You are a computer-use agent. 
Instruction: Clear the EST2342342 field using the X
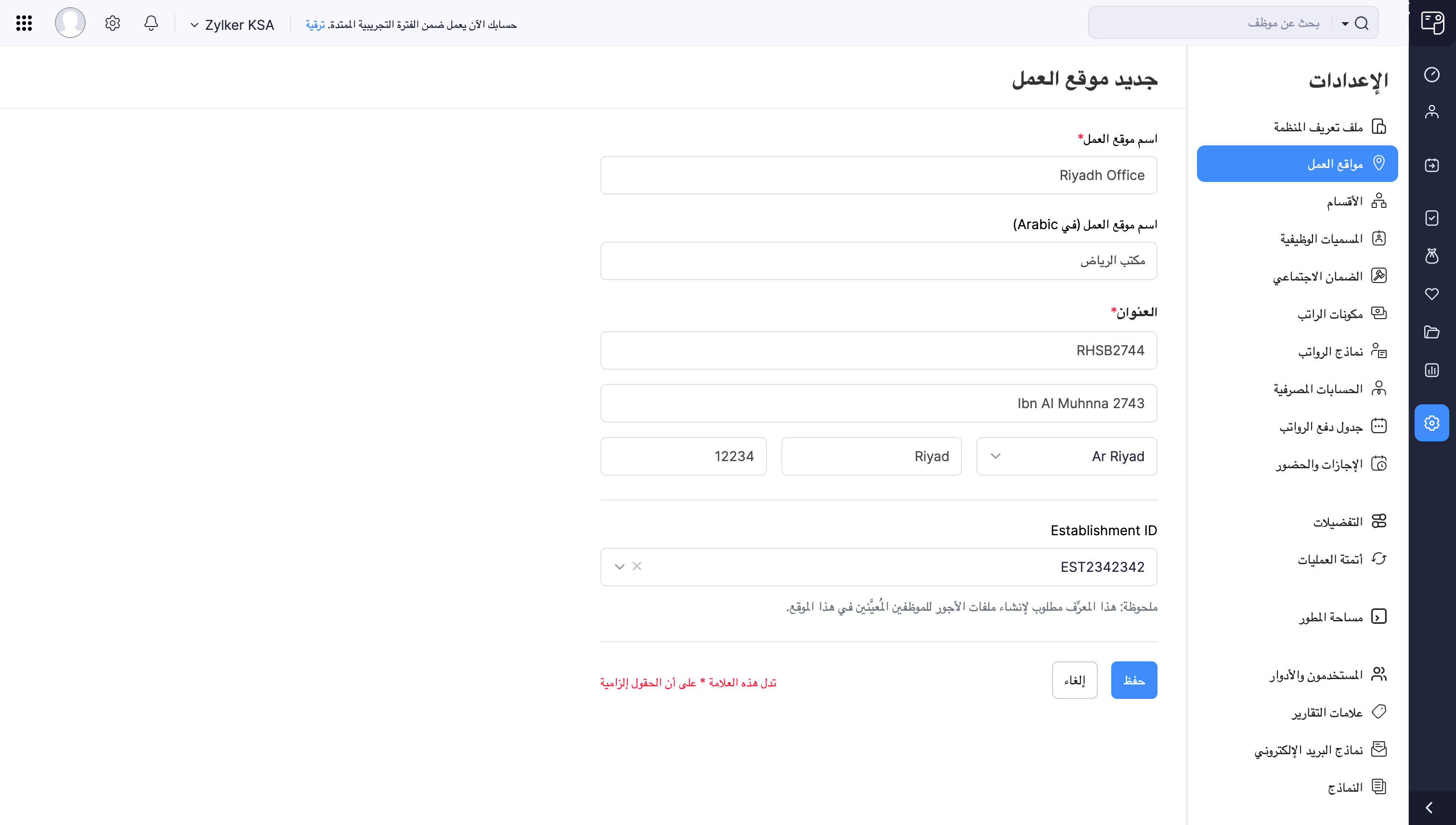[637, 566]
